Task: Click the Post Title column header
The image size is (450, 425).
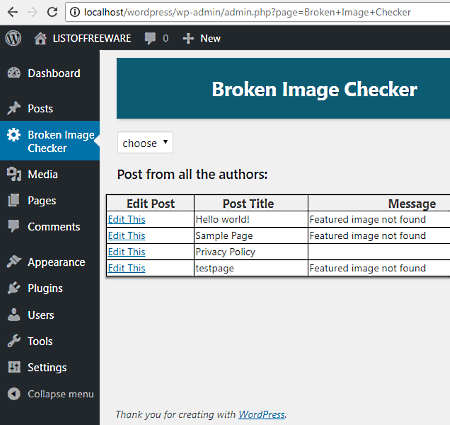Action: [251, 203]
